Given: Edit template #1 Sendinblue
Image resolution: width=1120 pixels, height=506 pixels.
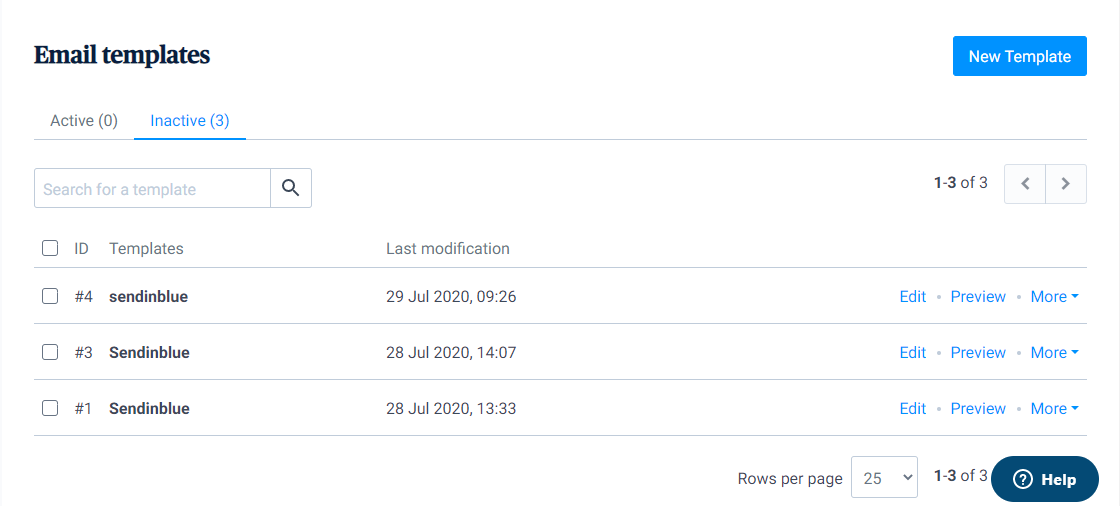Looking at the screenshot, I should [x=912, y=409].
